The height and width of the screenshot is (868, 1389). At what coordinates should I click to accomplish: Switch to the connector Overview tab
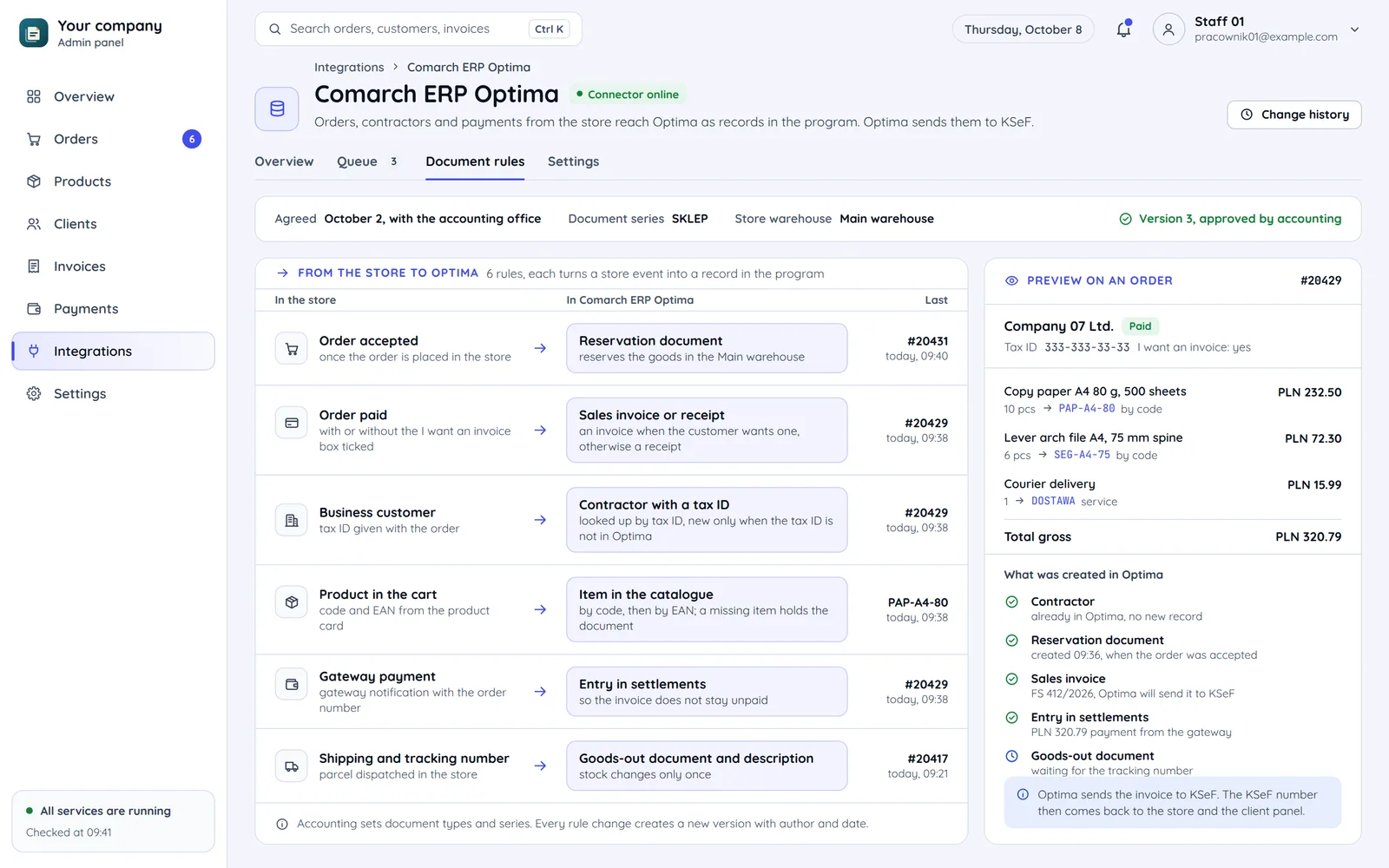pyautogui.click(x=284, y=161)
